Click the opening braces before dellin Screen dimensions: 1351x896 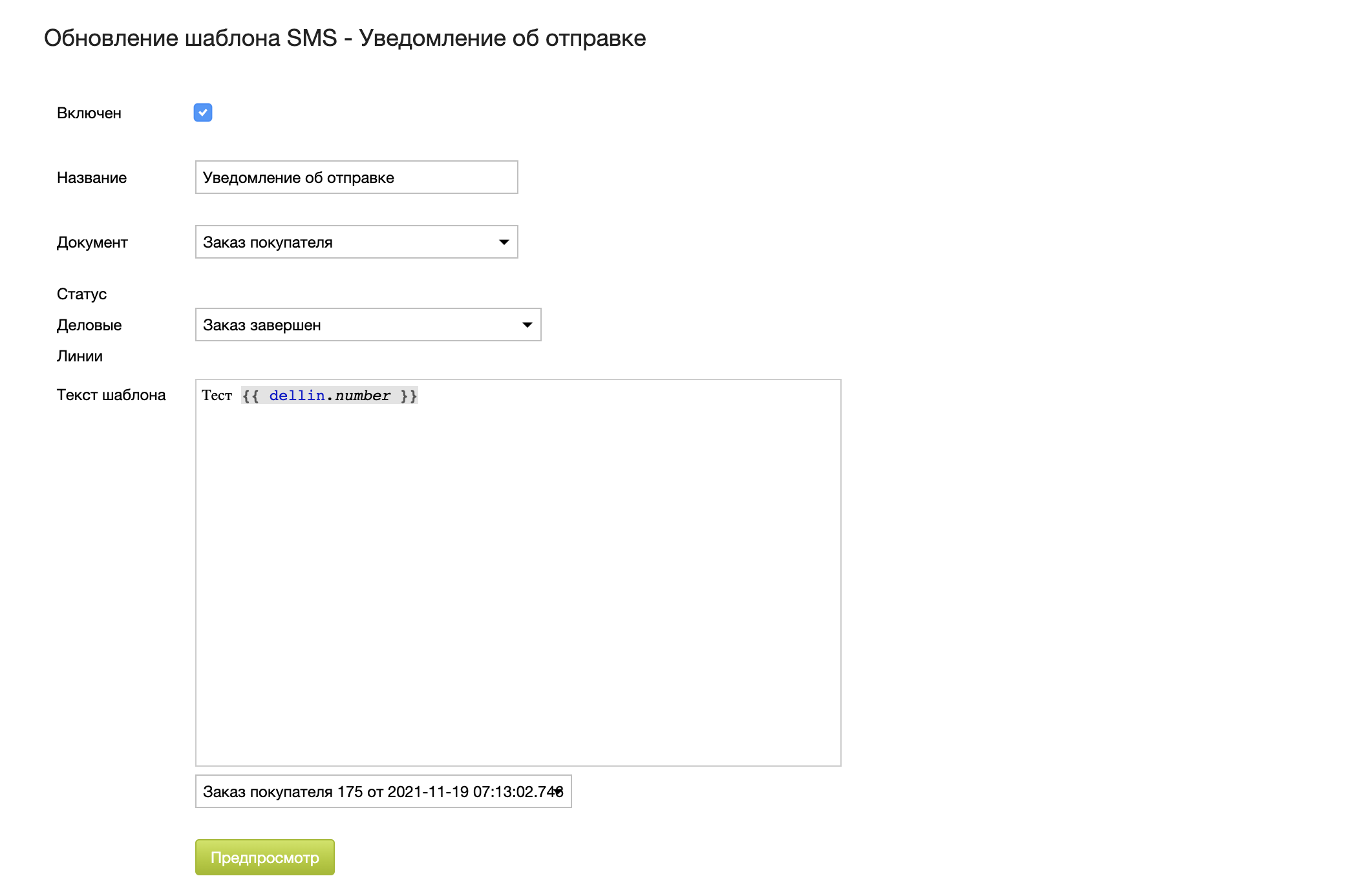tap(251, 396)
